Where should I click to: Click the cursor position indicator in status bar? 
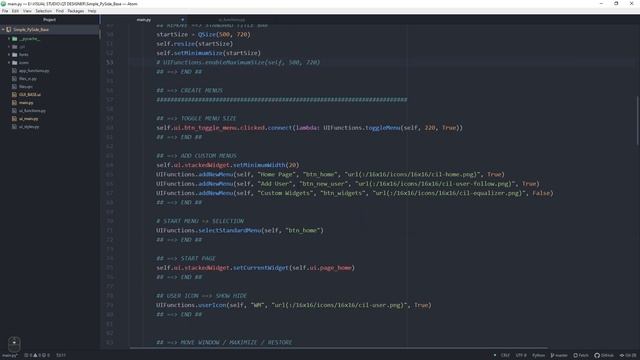(x=61, y=356)
